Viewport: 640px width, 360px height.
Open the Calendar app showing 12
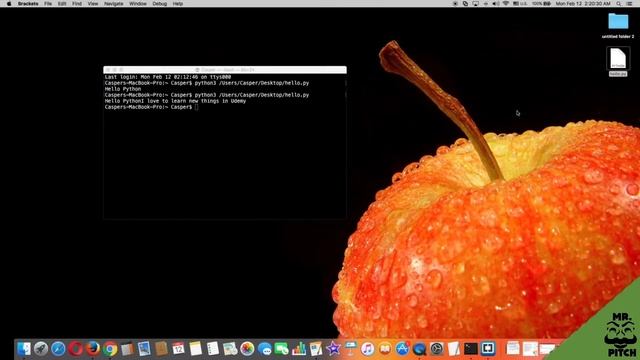pyautogui.click(x=178, y=349)
